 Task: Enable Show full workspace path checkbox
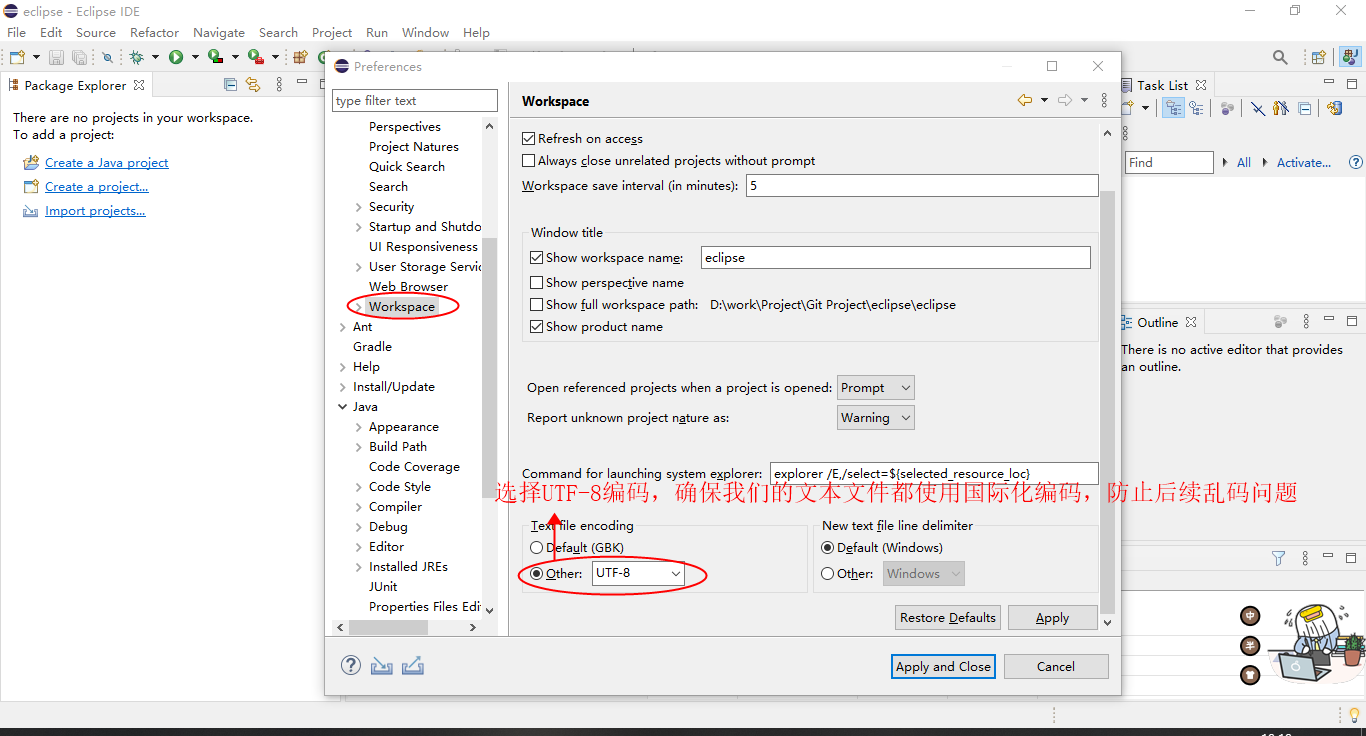(x=537, y=305)
